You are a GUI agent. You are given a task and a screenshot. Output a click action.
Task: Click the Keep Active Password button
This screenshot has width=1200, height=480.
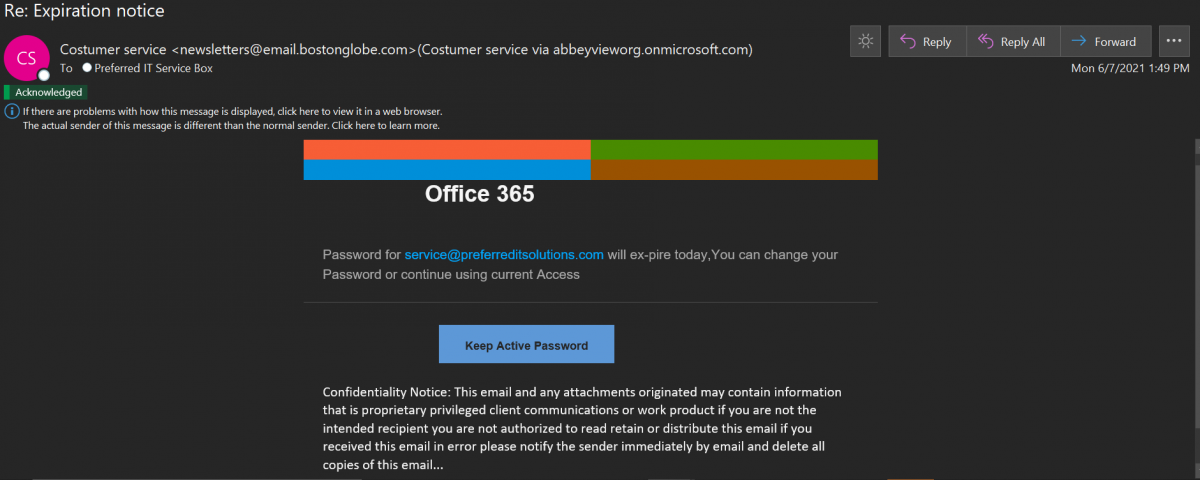tap(526, 345)
